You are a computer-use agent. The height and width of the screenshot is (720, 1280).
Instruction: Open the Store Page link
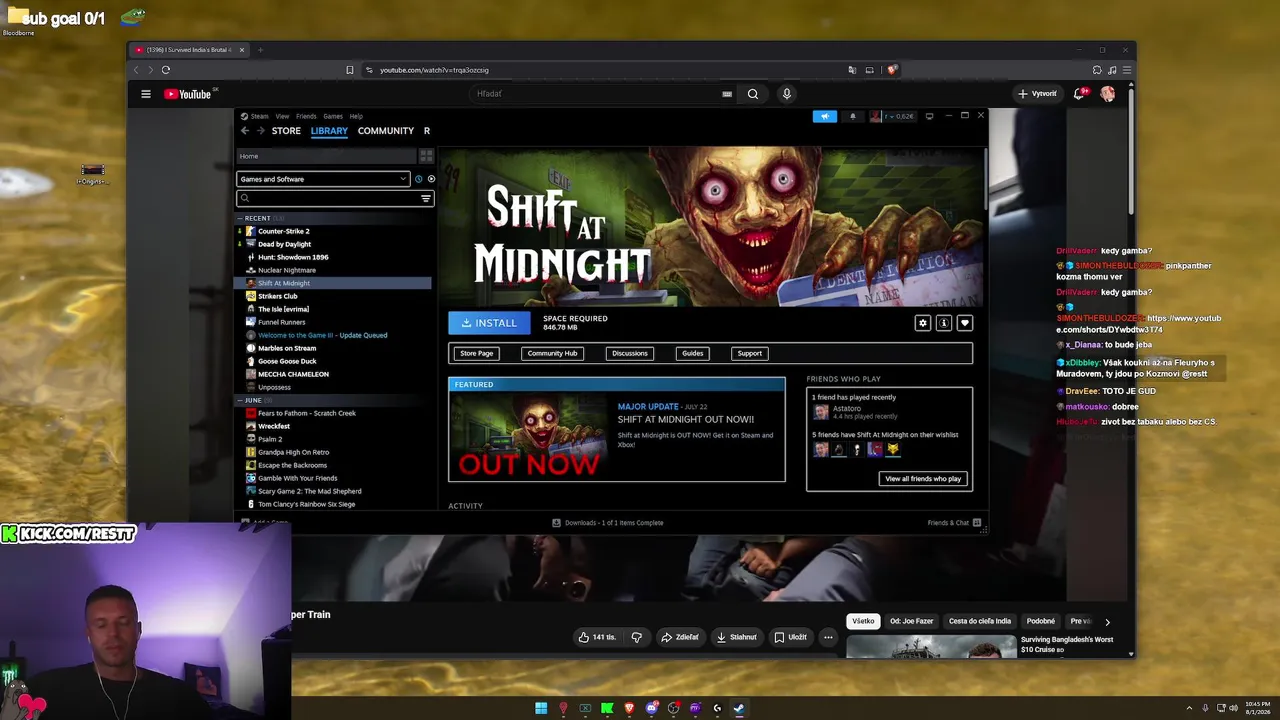(477, 353)
